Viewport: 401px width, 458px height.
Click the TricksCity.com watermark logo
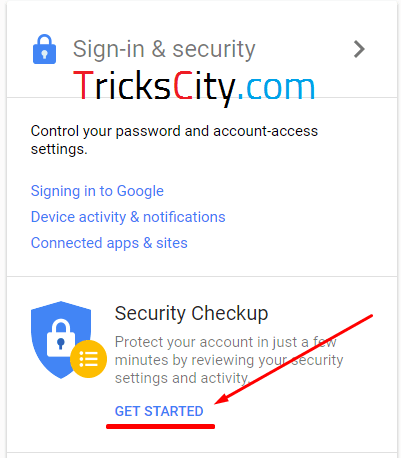194,87
